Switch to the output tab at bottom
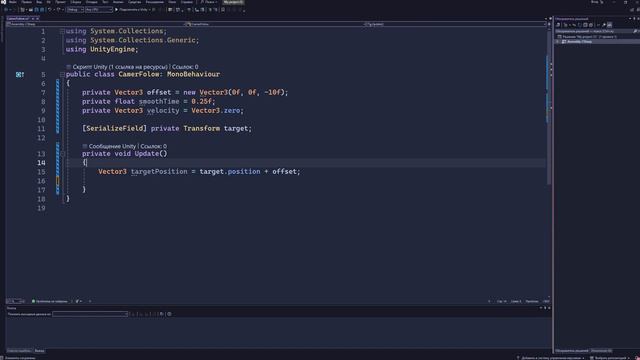The image size is (640, 360). click(x=40, y=351)
